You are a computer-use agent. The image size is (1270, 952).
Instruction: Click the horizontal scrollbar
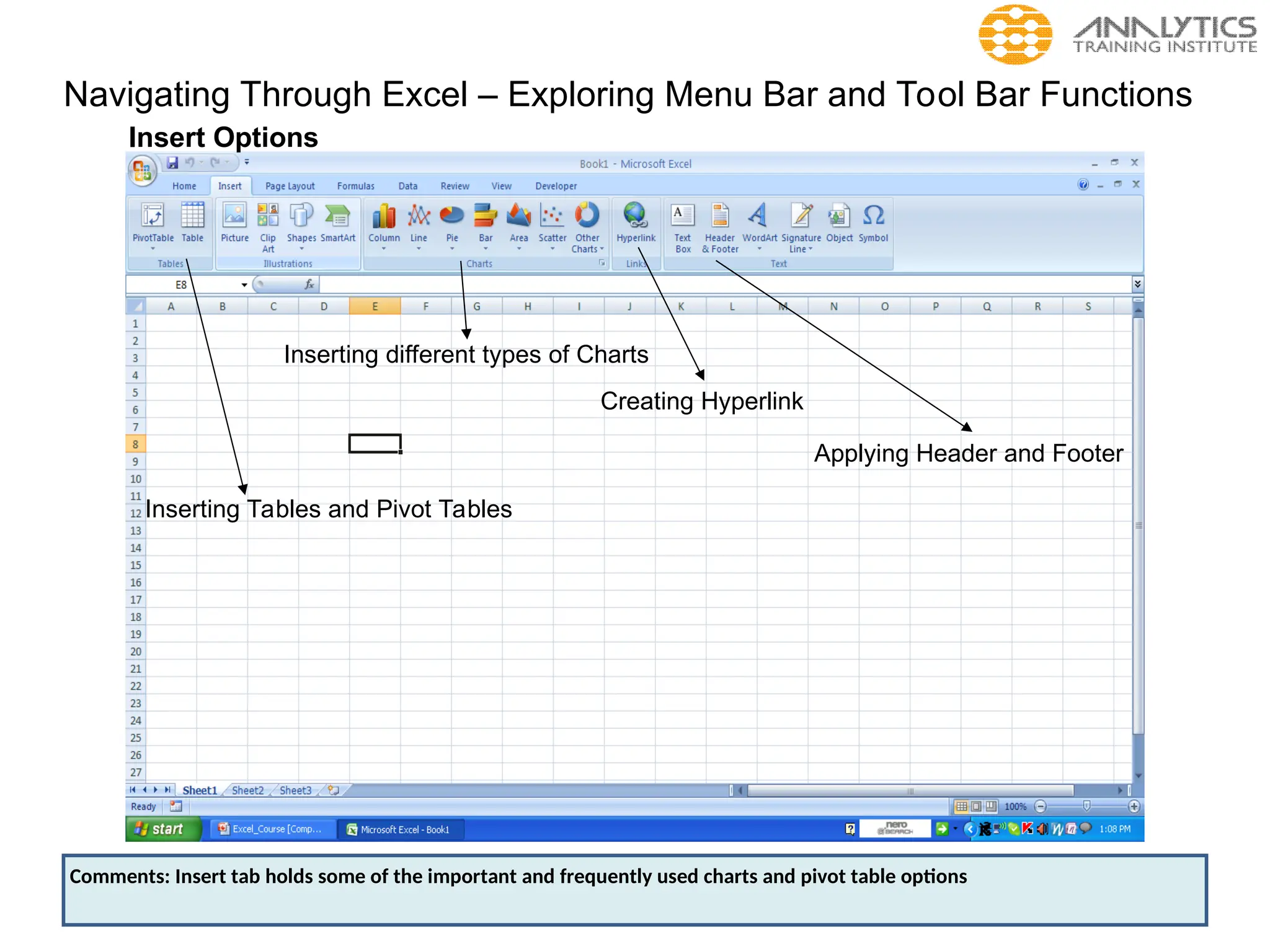click(910, 790)
